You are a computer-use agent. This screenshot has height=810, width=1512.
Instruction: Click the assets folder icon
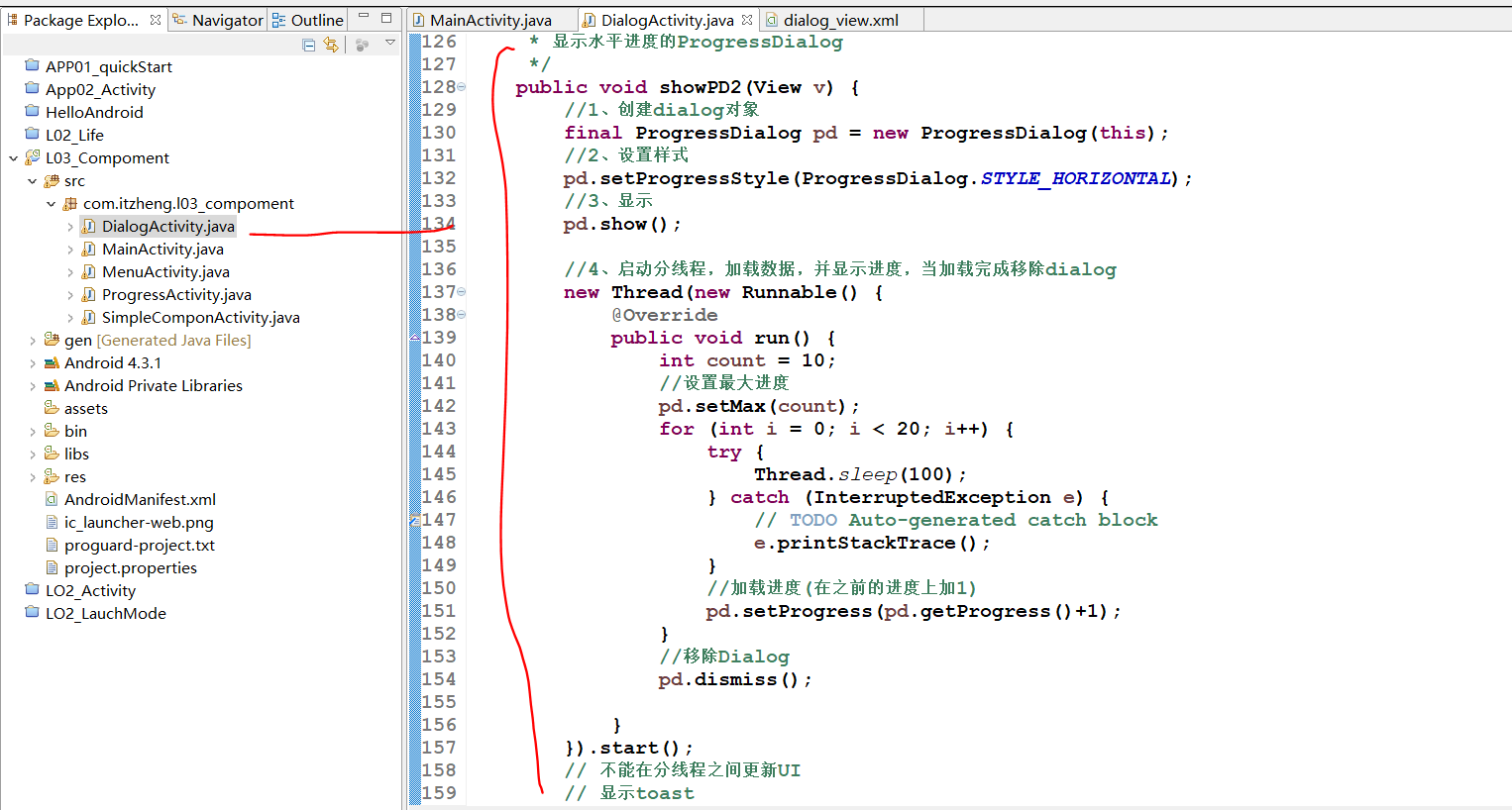click(x=52, y=408)
